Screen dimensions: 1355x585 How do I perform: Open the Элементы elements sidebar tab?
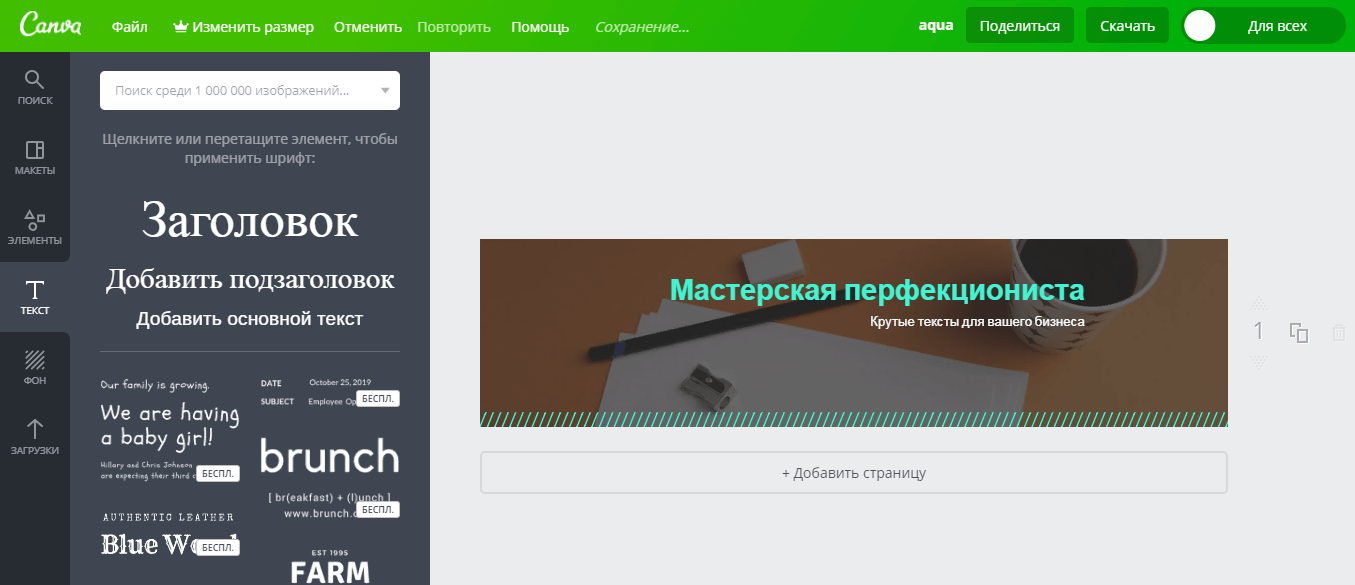35,227
